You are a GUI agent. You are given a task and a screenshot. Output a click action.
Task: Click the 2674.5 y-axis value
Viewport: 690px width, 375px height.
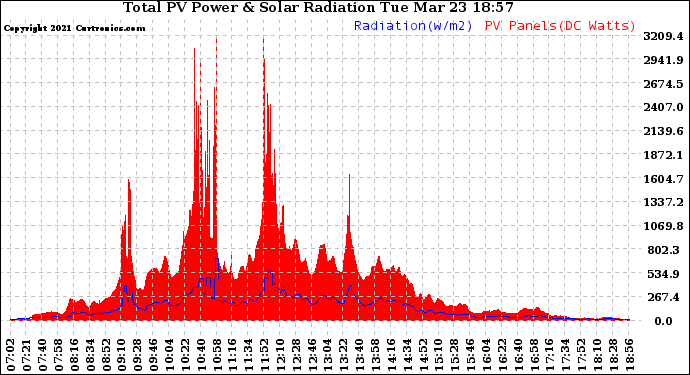663,84
